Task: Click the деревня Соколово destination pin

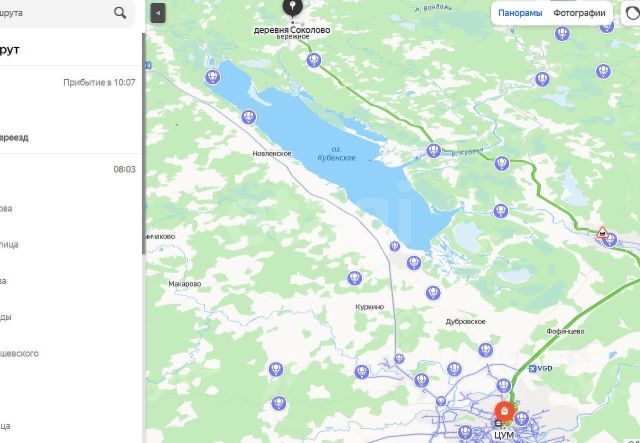Action: click(x=292, y=7)
